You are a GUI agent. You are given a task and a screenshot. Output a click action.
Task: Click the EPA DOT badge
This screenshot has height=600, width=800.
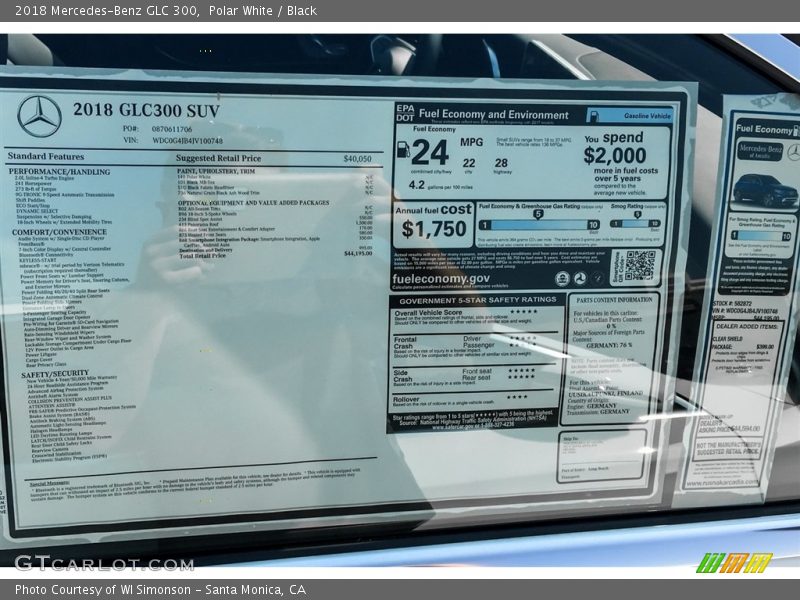[405, 113]
